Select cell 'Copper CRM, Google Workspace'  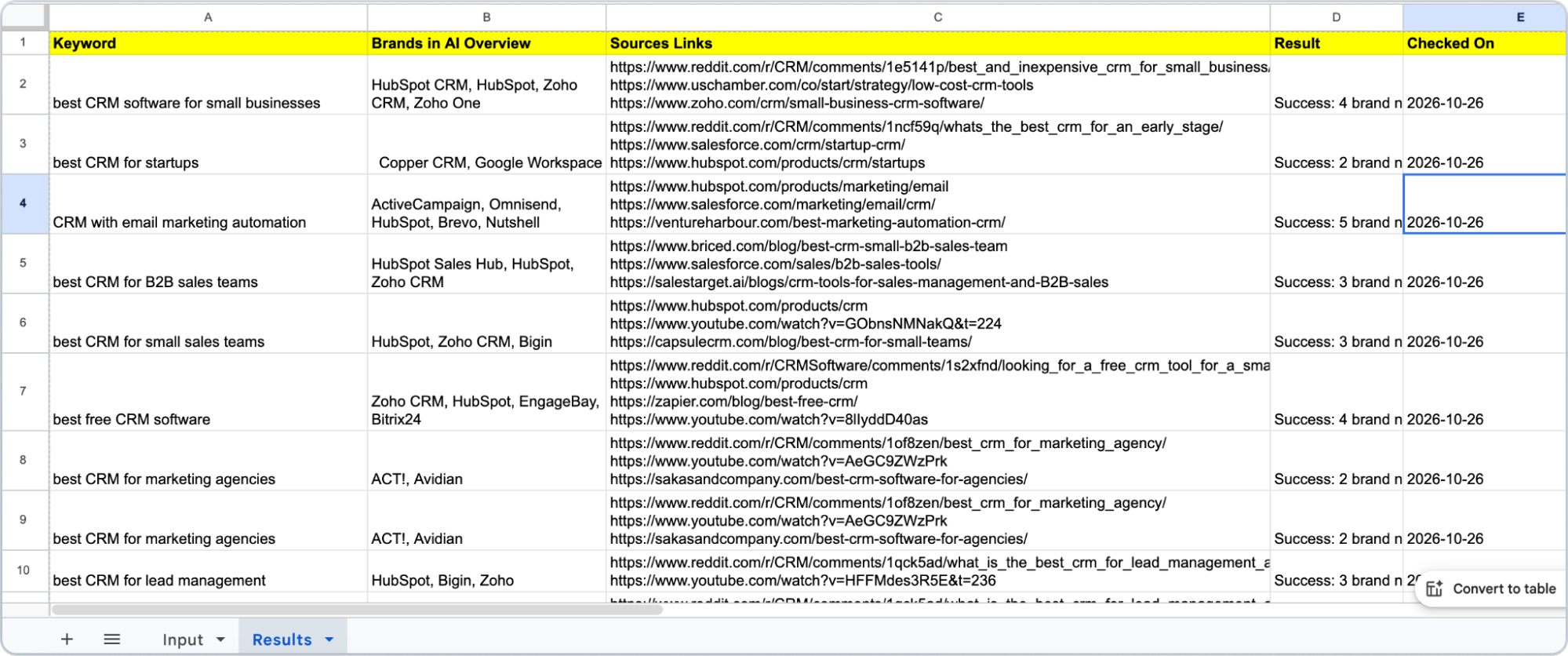coord(486,144)
